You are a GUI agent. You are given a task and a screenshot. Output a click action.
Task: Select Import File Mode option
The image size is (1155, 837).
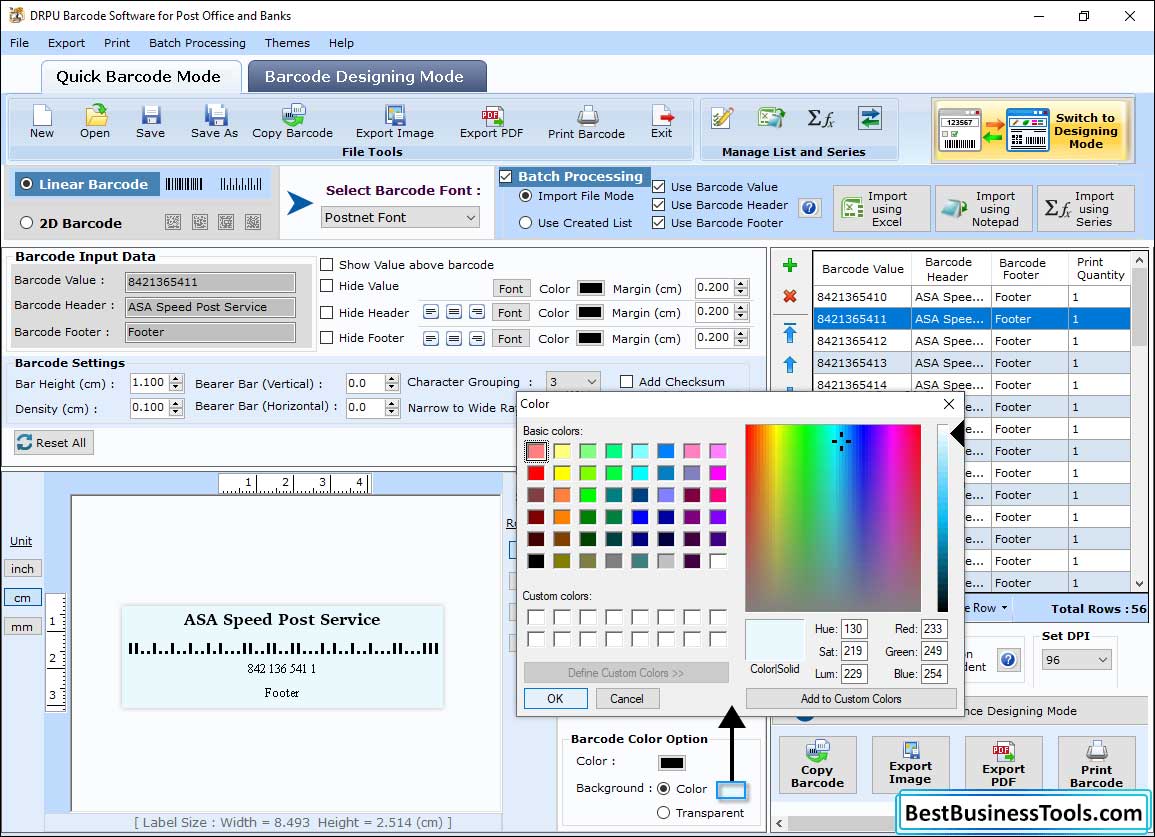525,196
